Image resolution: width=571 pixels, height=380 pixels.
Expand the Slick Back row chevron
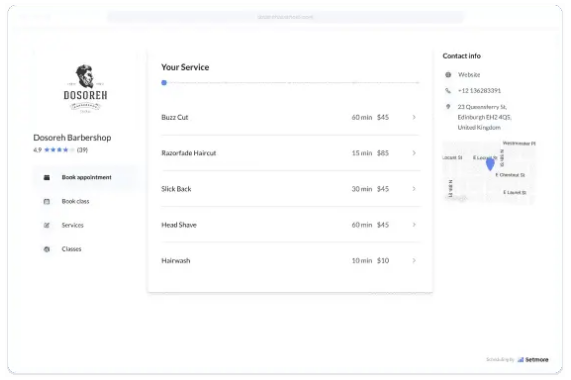(x=414, y=189)
